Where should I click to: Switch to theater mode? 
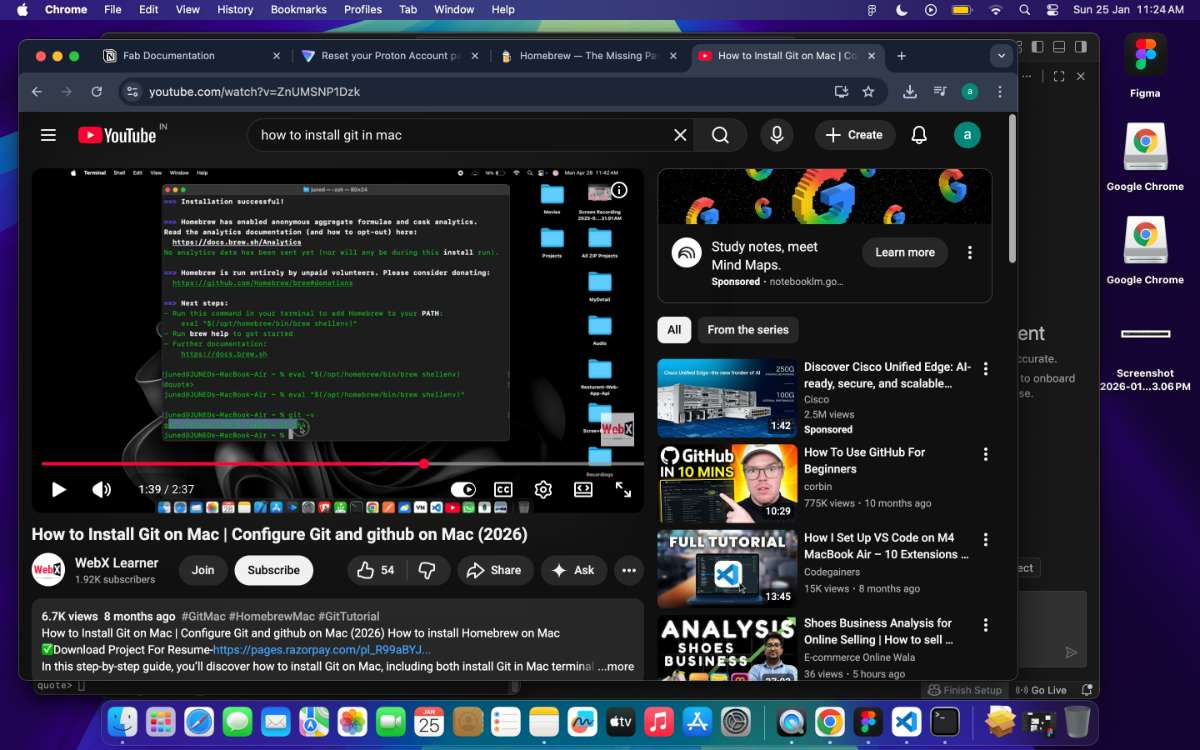[x=583, y=490]
